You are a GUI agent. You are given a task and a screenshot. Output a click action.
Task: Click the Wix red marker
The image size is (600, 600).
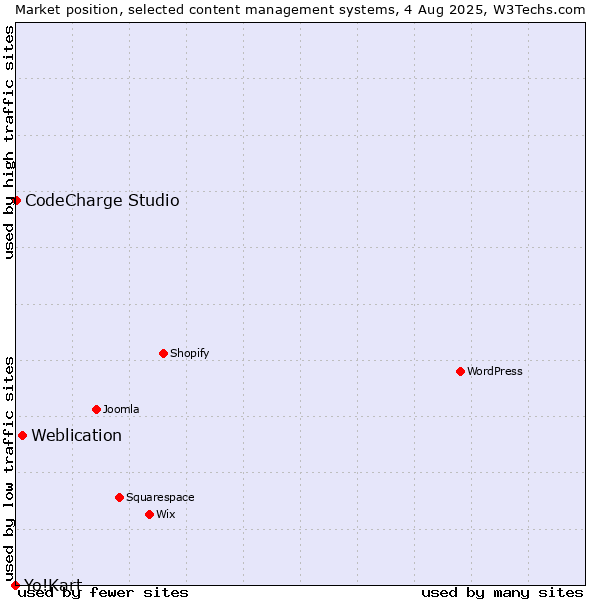coord(150,515)
